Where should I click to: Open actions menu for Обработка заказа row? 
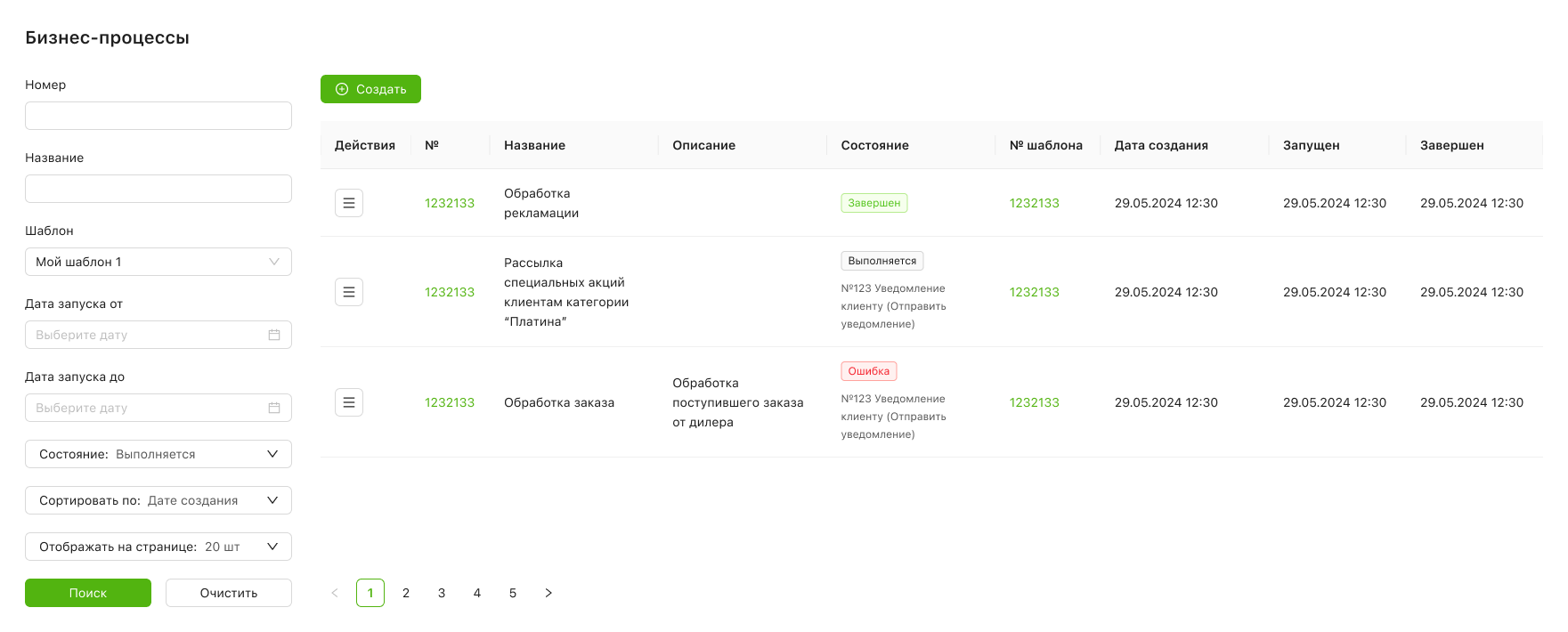click(x=349, y=402)
